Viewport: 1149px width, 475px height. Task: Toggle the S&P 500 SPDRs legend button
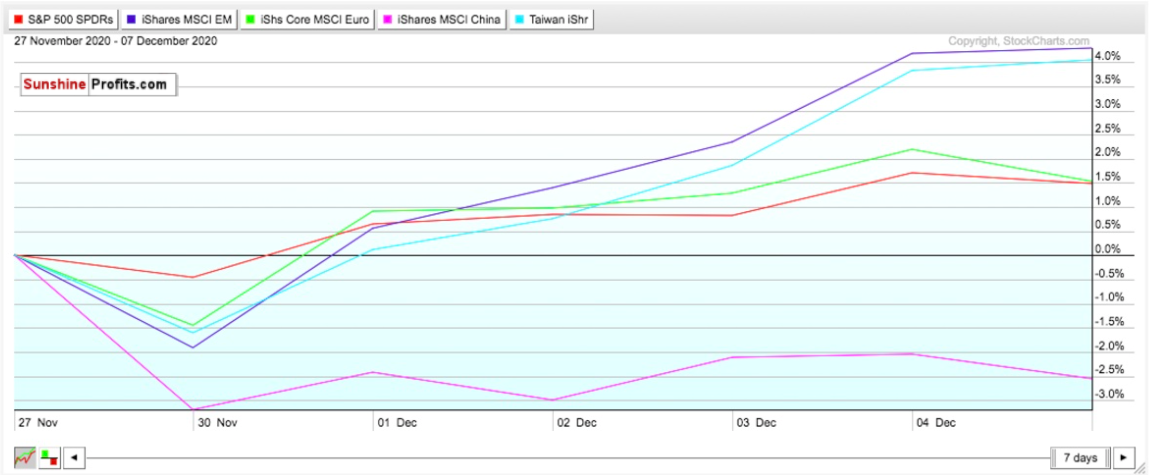[x=62, y=20]
